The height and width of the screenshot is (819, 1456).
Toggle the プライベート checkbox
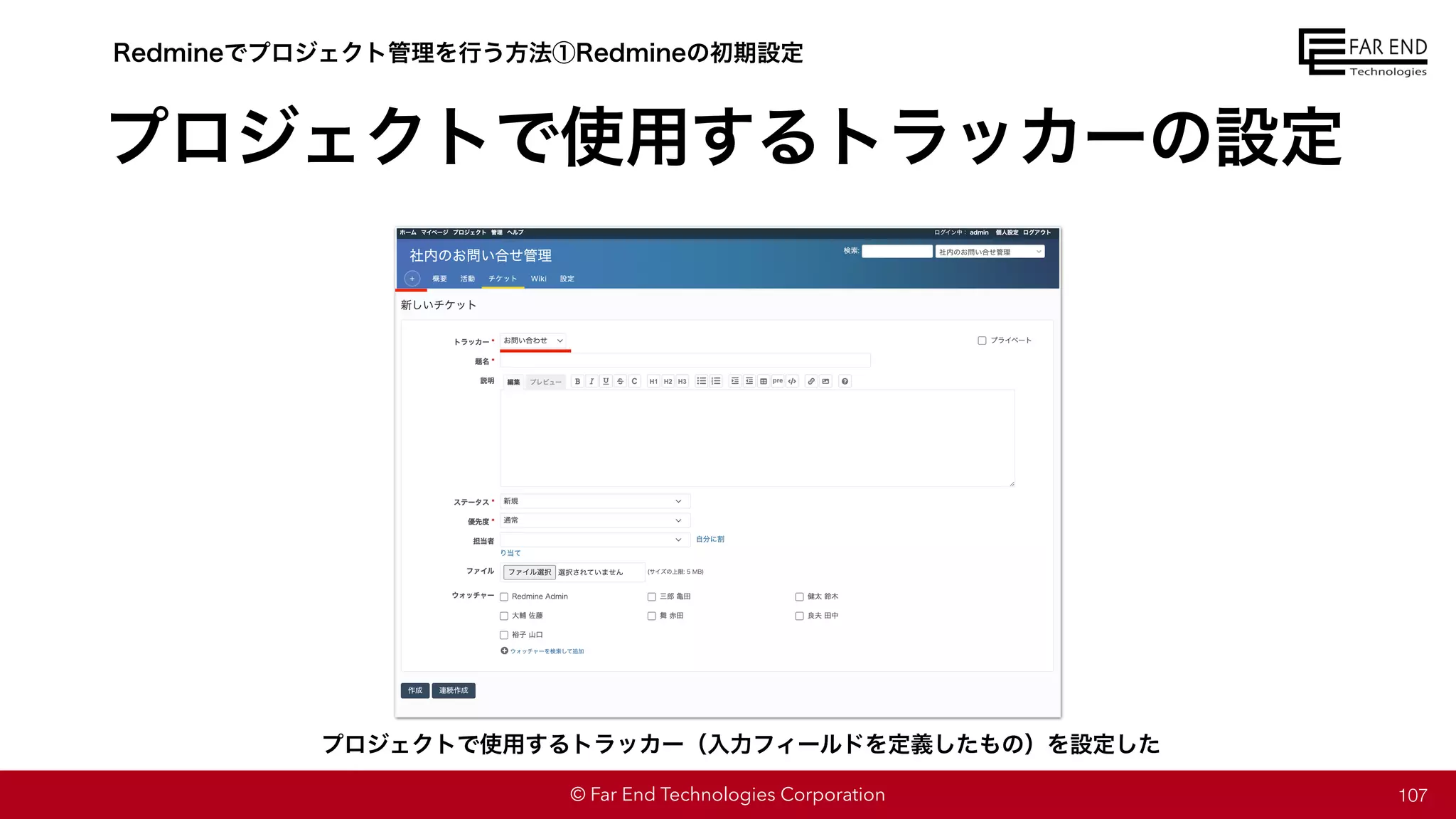point(982,341)
